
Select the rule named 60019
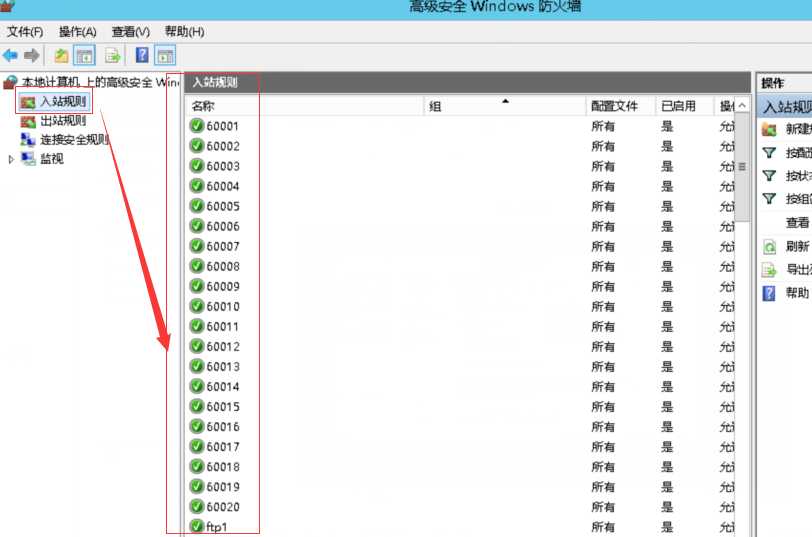tap(223, 487)
